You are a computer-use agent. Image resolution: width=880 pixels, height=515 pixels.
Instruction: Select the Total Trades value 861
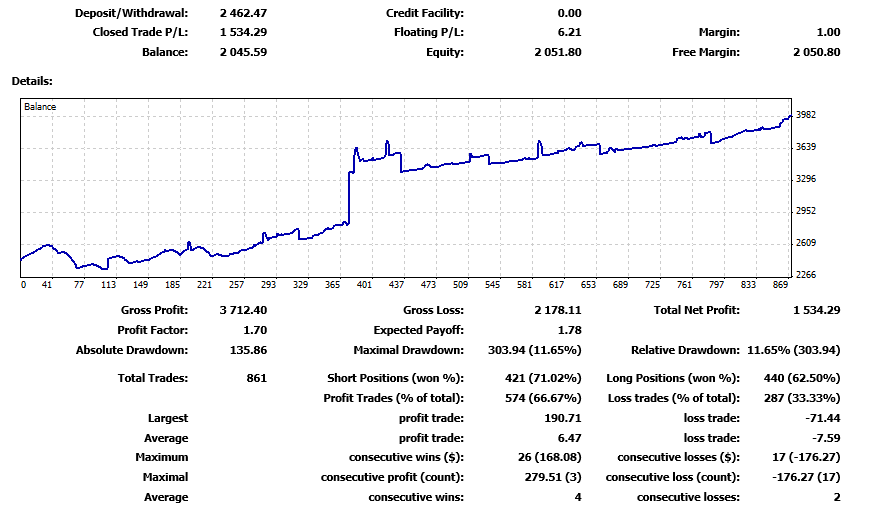pyautogui.click(x=256, y=378)
